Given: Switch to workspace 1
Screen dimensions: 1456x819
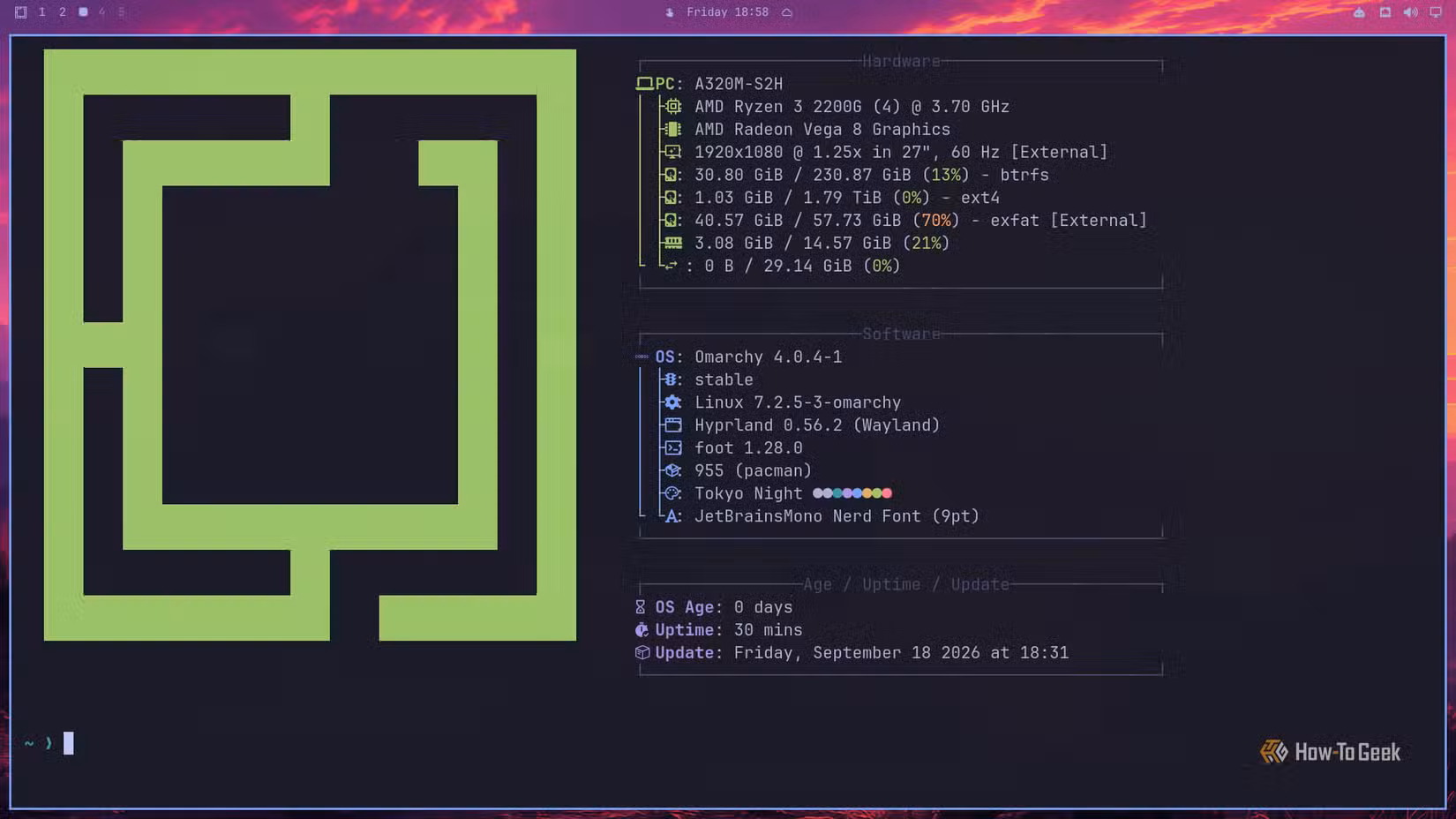Looking at the screenshot, I should [x=41, y=12].
